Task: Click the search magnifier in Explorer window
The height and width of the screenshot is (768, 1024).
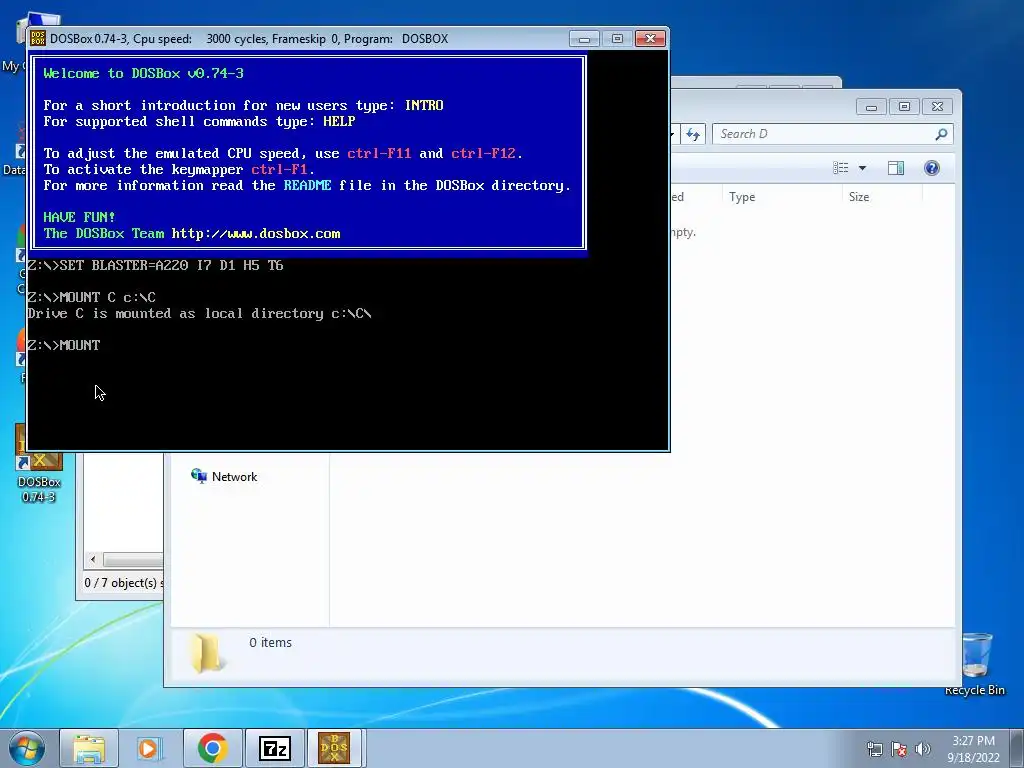Action: tap(941, 134)
